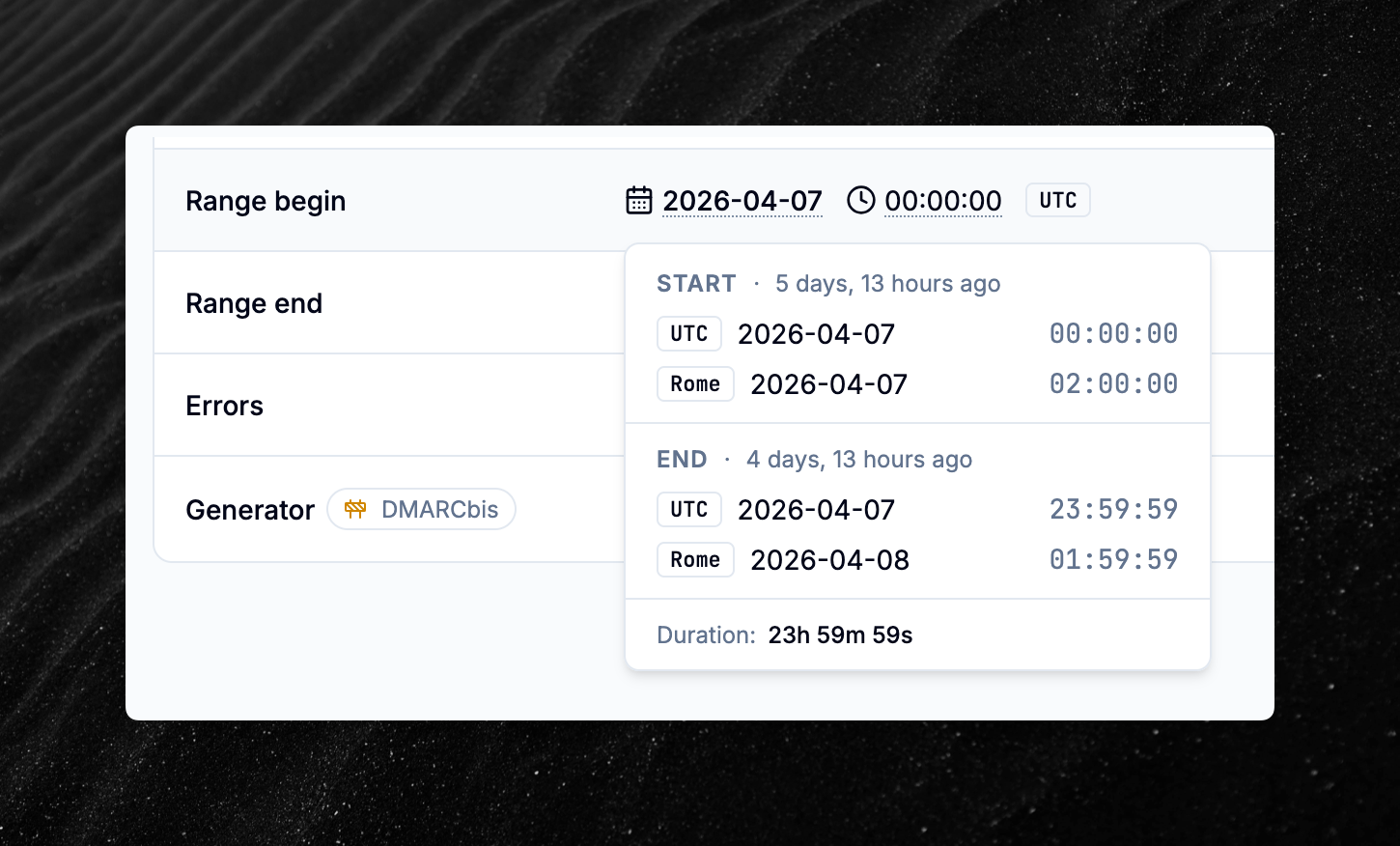This screenshot has height=846, width=1400.
Task: Click the Range end row label
Action: [254, 302]
